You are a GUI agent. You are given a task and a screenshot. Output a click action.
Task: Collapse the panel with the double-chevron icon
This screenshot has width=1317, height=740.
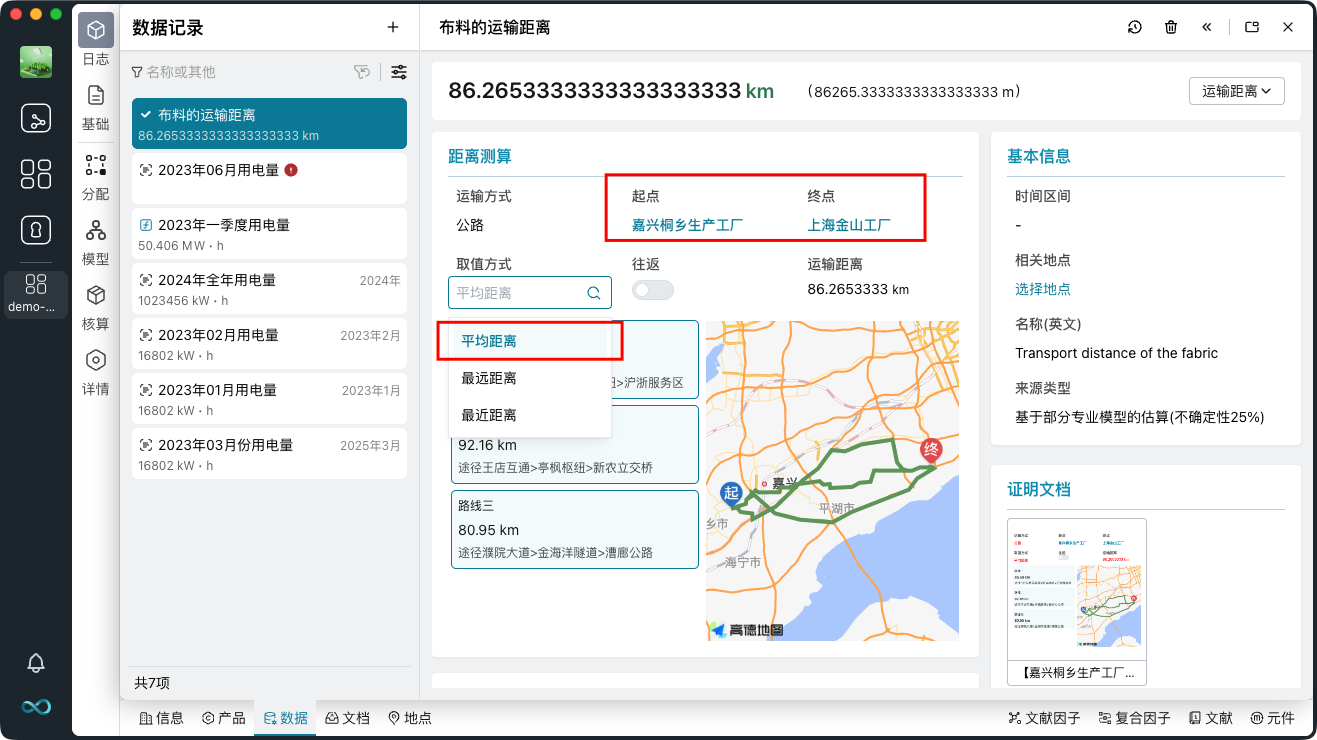pos(1206,27)
